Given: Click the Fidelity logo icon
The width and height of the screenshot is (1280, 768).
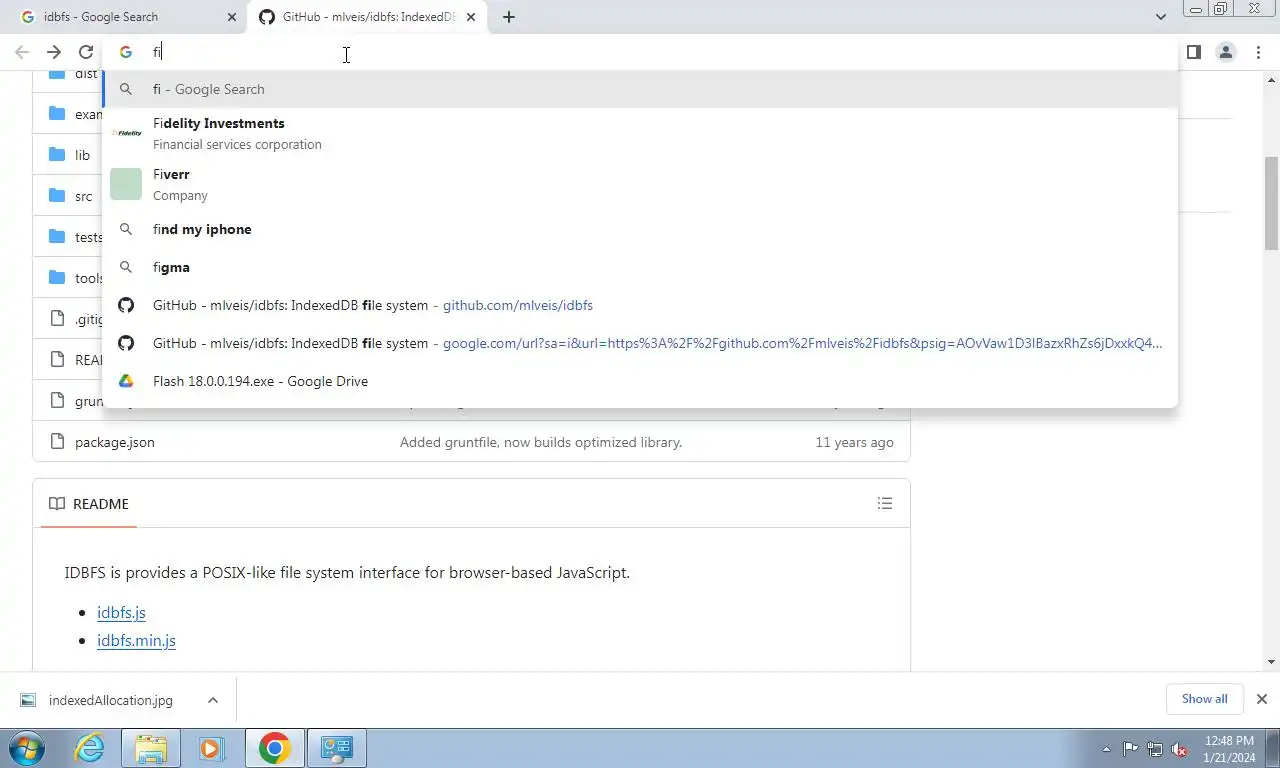Looking at the screenshot, I should 126,133.
